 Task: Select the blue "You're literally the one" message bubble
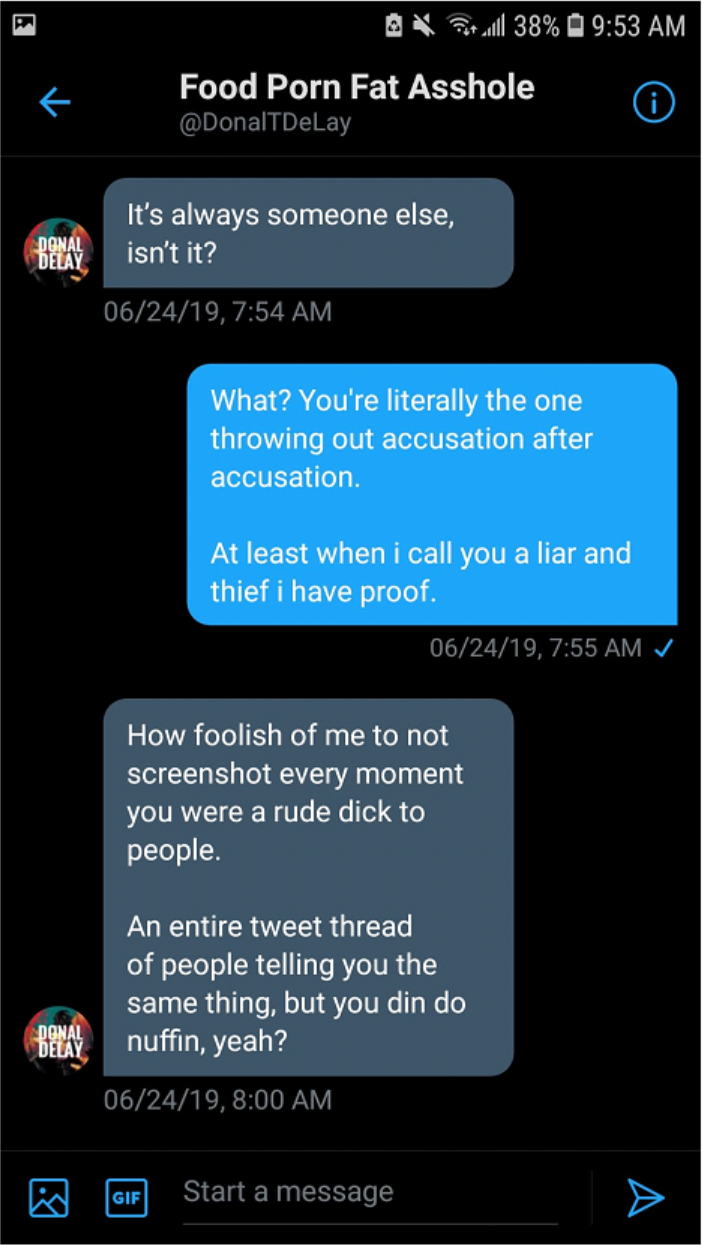click(432, 495)
